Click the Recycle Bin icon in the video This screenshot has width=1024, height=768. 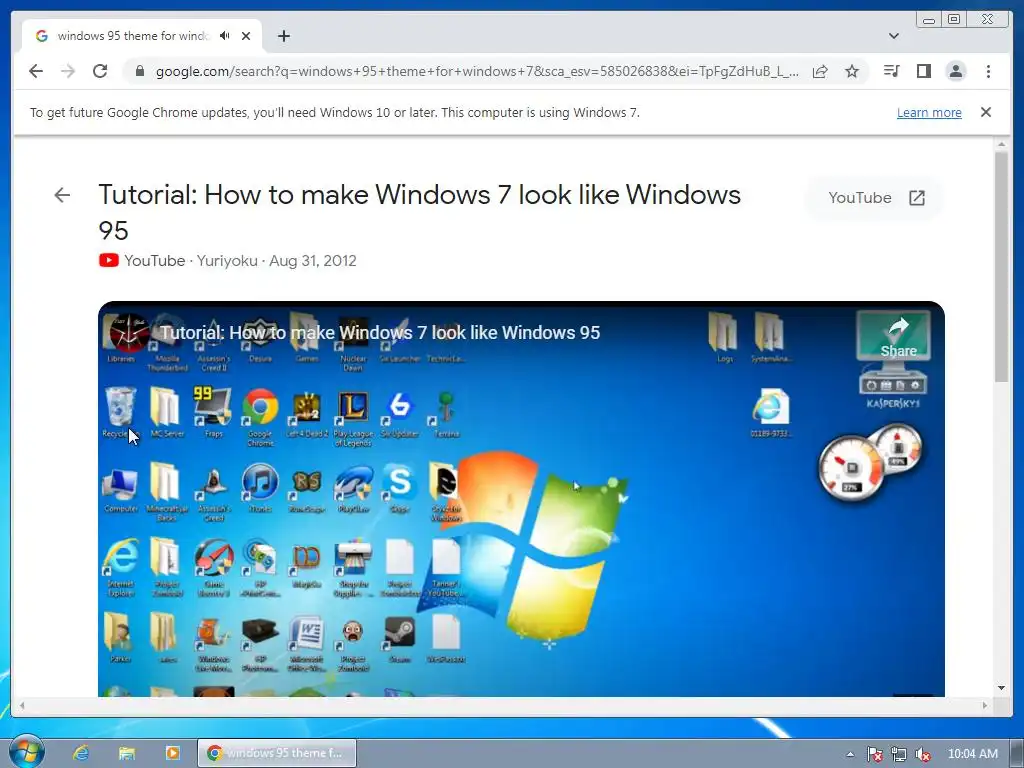120,411
